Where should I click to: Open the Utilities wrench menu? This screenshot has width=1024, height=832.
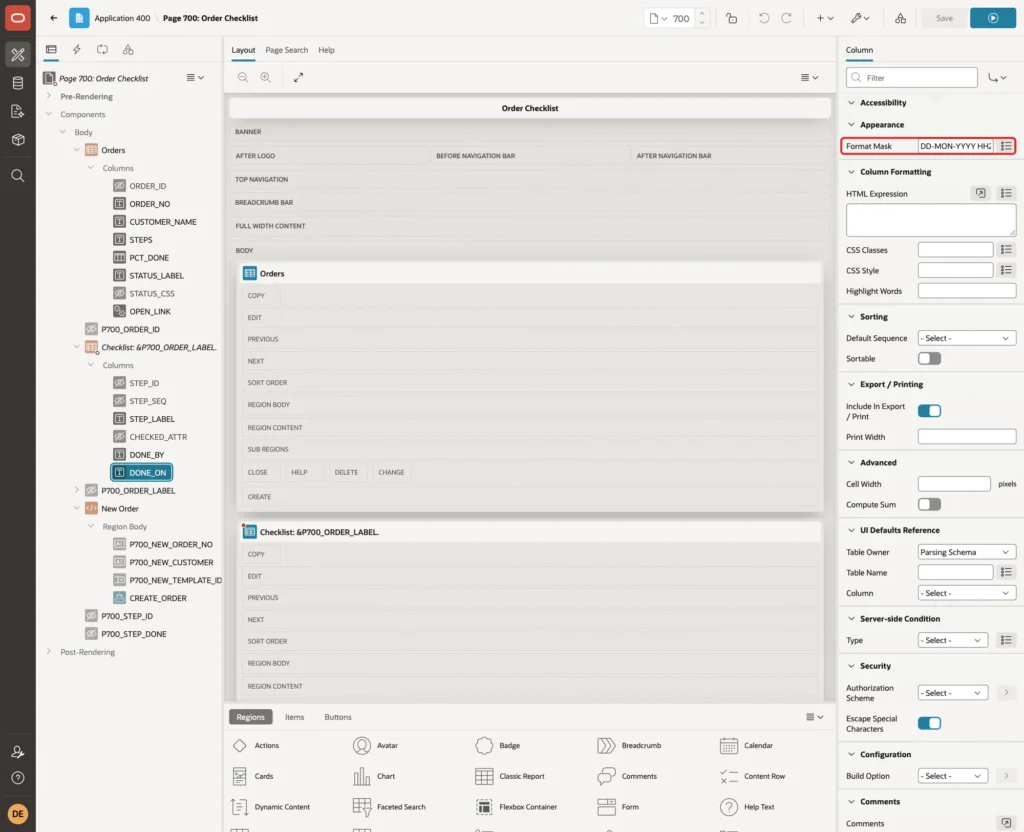pyautogui.click(x=860, y=18)
